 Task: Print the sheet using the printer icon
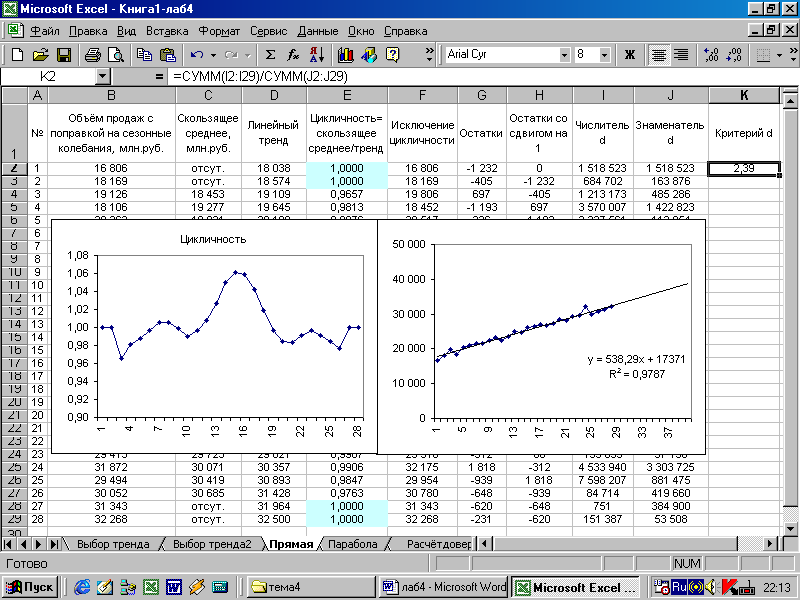pos(93,55)
